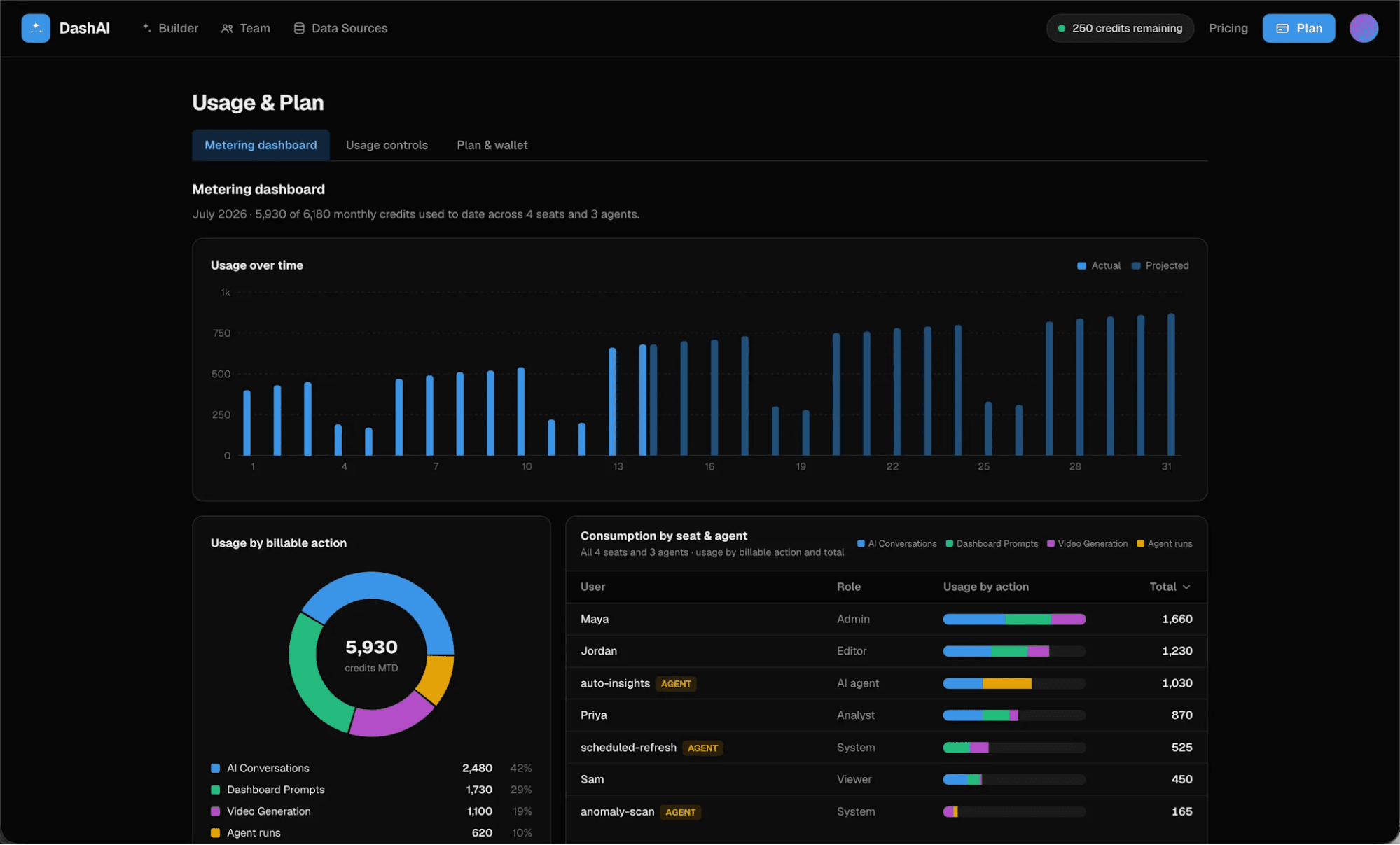Click the AGENT badge beside scheduled-refresh
The image size is (1400, 845).
[x=702, y=748]
